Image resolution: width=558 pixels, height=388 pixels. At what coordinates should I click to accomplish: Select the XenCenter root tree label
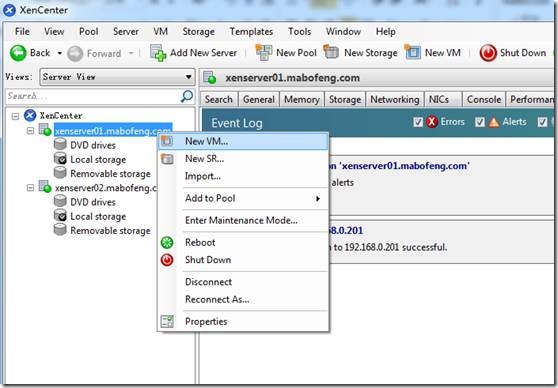click(x=61, y=116)
